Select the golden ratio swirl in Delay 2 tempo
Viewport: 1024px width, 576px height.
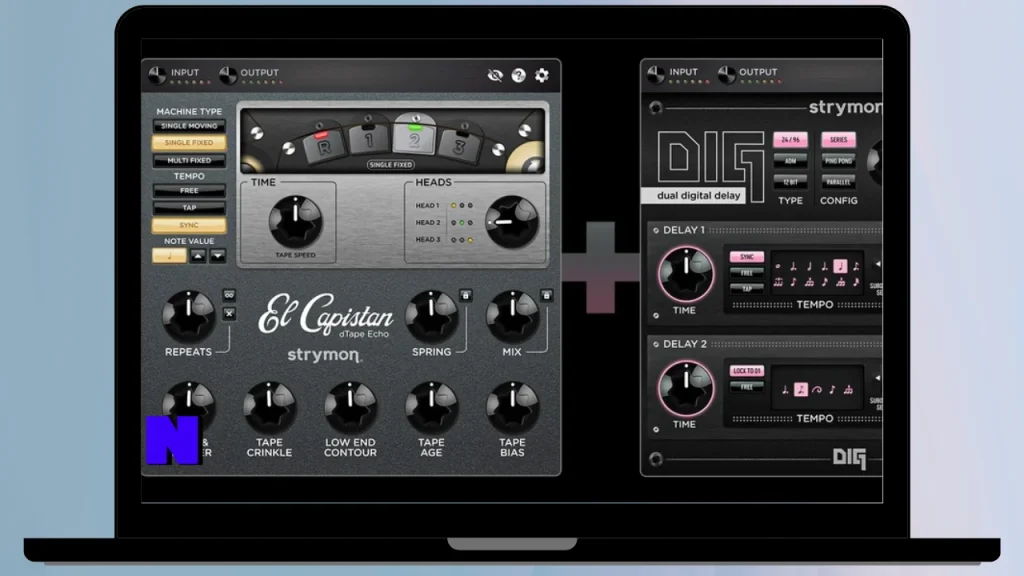[x=816, y=390]
